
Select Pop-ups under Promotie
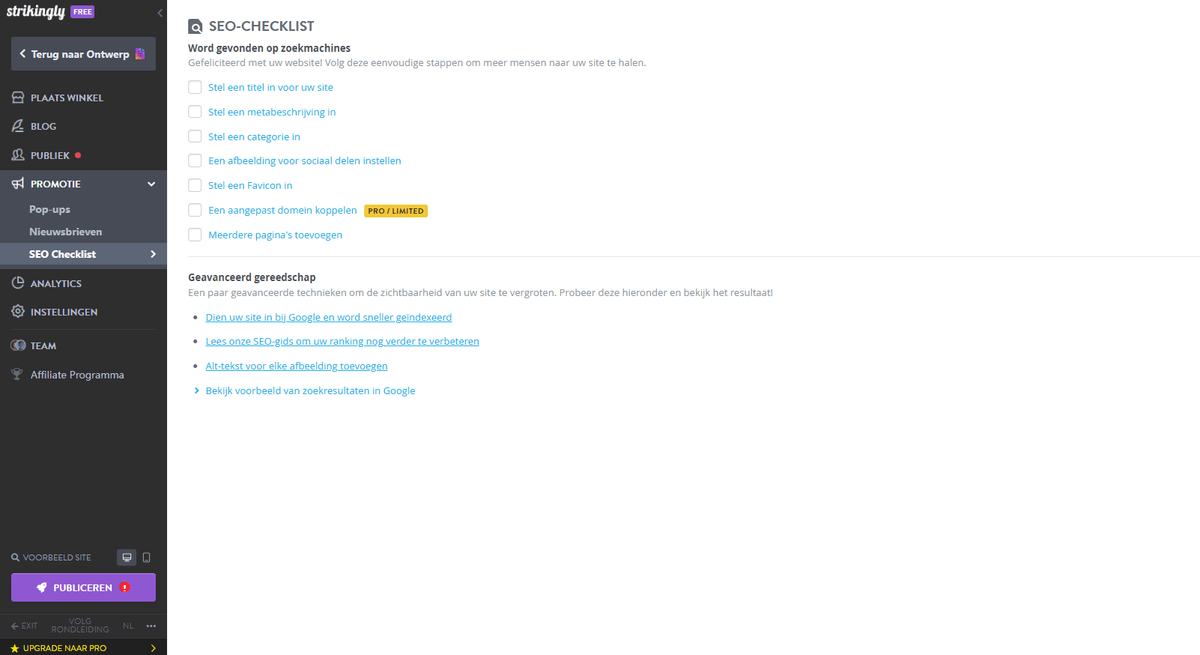(x=52, y=209)
